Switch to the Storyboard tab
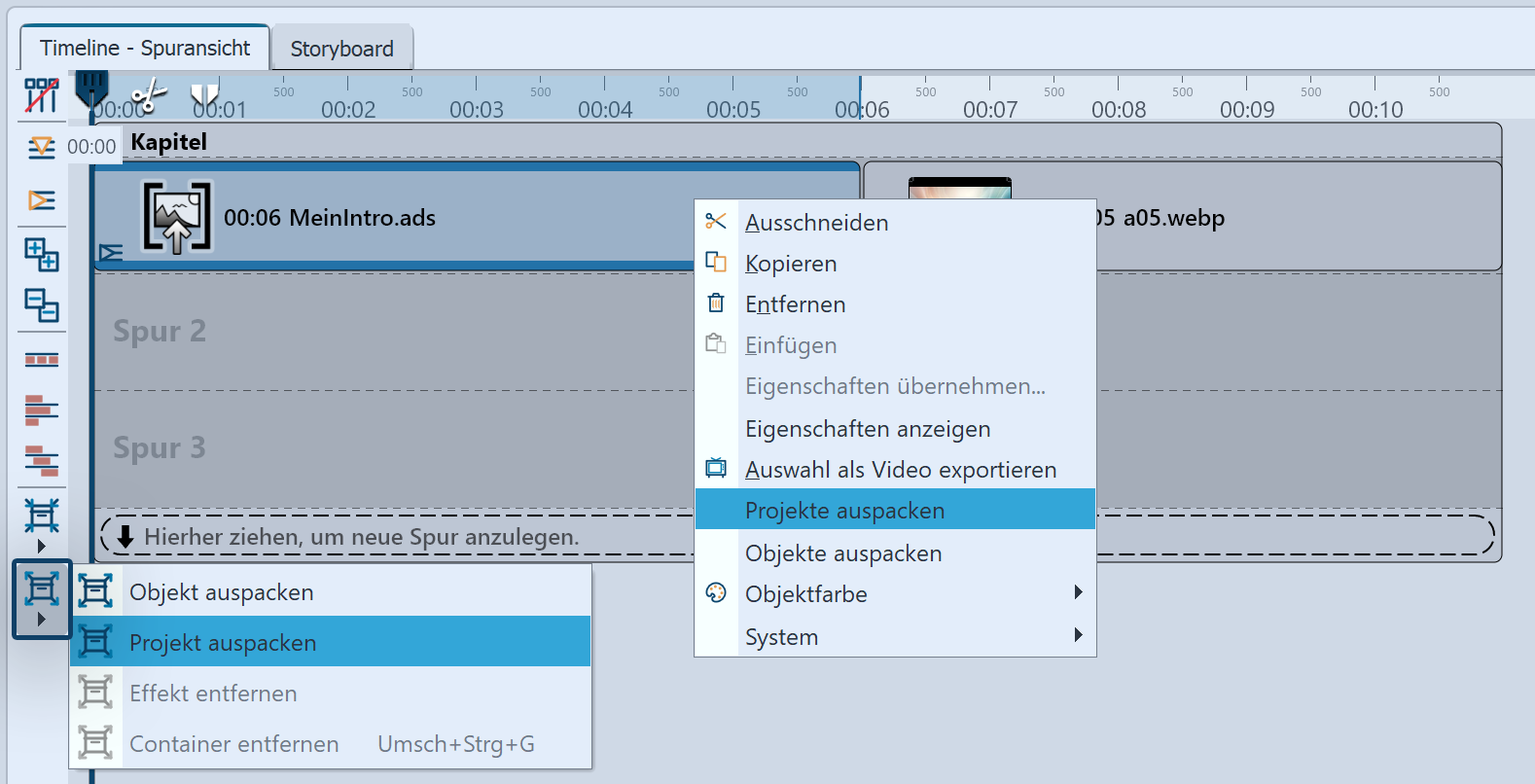 pos(341,49)
